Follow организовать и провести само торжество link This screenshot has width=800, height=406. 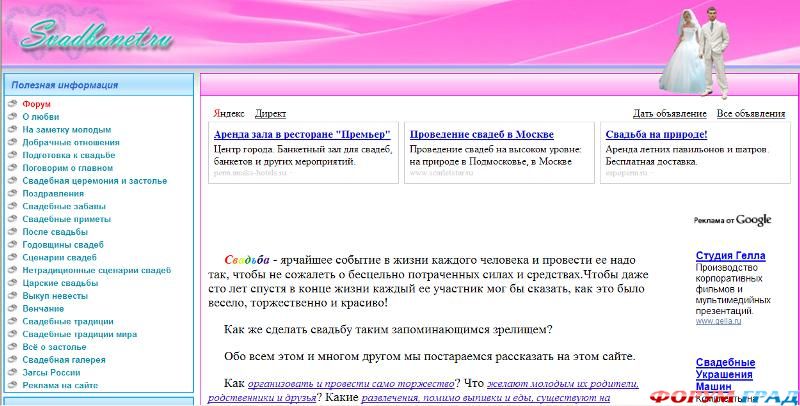point(351,384)
